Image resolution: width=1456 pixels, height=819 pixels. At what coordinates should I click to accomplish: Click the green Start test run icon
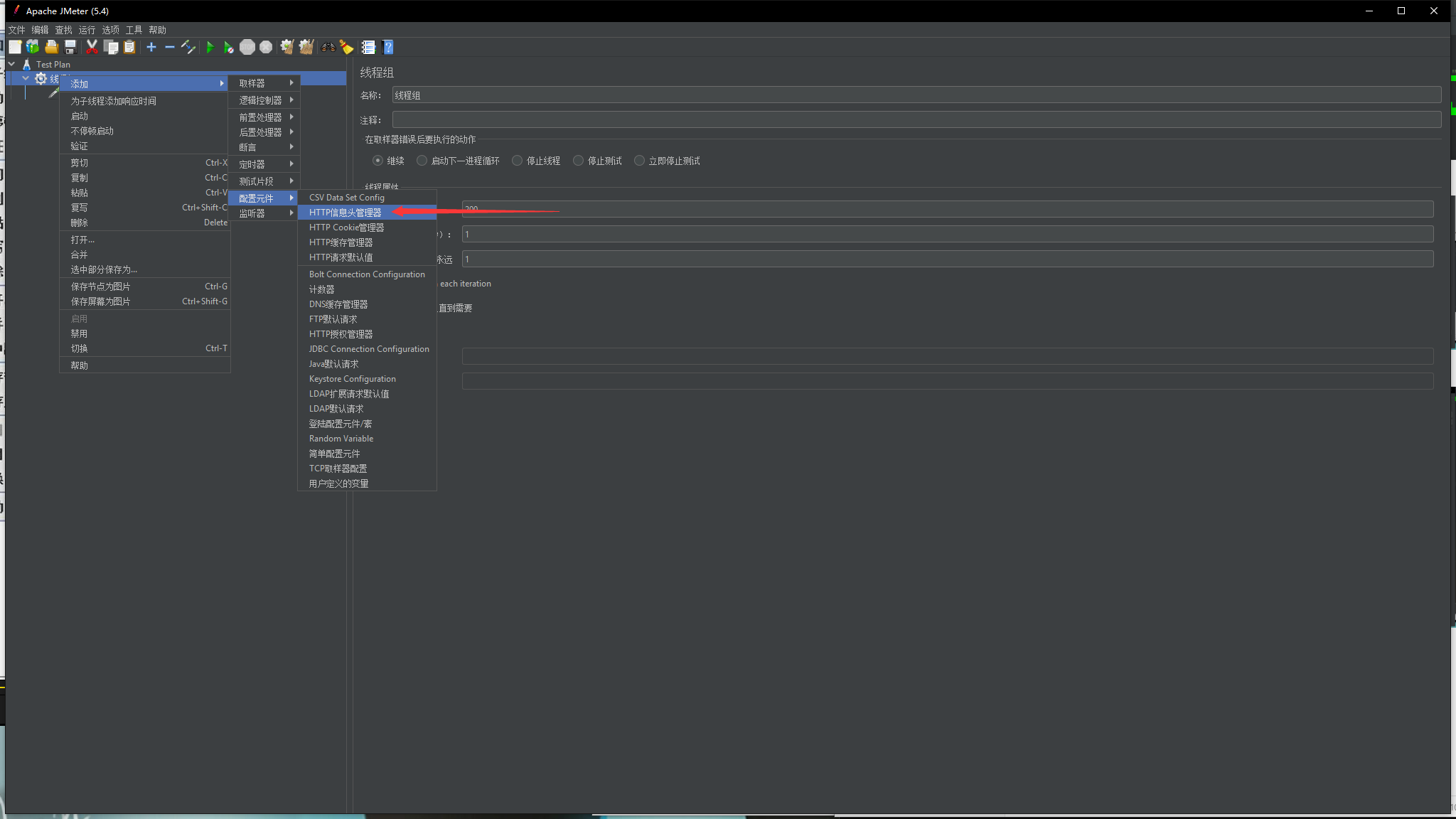(x=210, y=48)
